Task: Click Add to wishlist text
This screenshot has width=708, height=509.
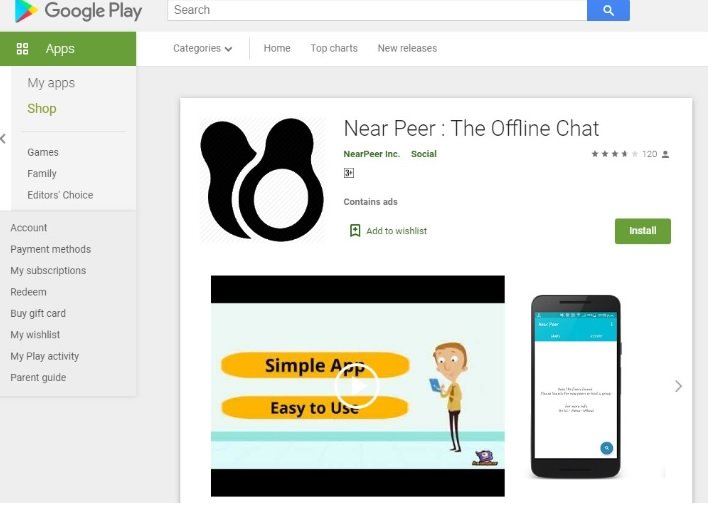Action: tap(396, 231)
